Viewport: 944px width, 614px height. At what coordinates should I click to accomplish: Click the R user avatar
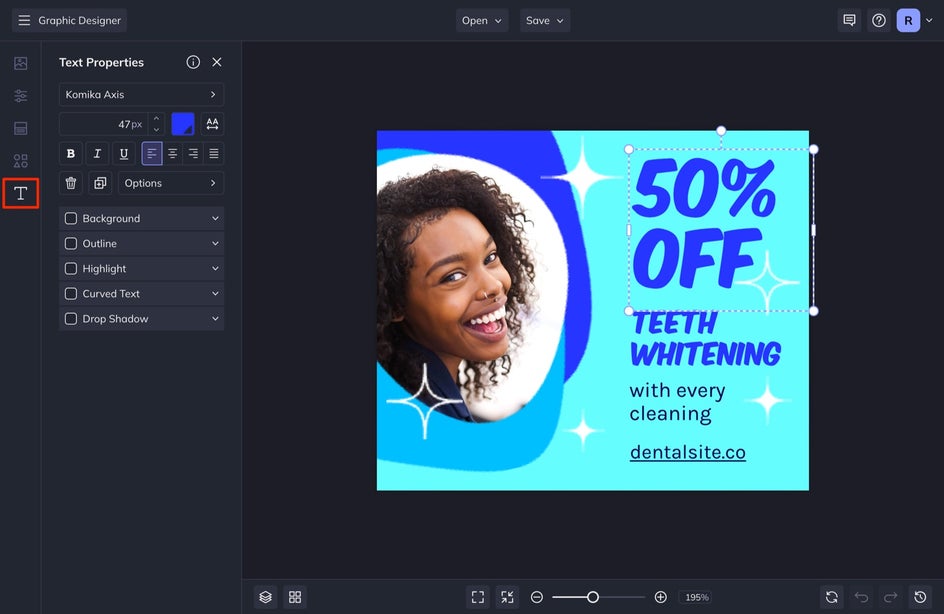pyautogui.click(x=908, y=20)
